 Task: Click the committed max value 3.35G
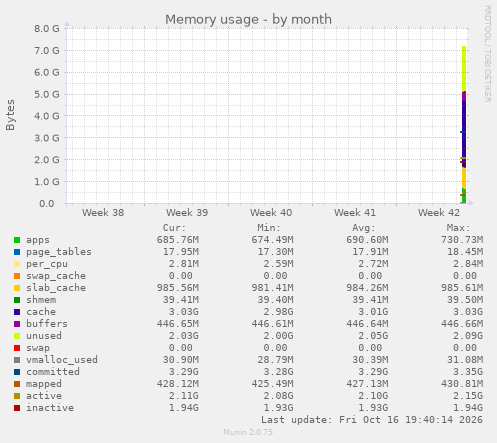pyautogui.click(x=468, y=372)
